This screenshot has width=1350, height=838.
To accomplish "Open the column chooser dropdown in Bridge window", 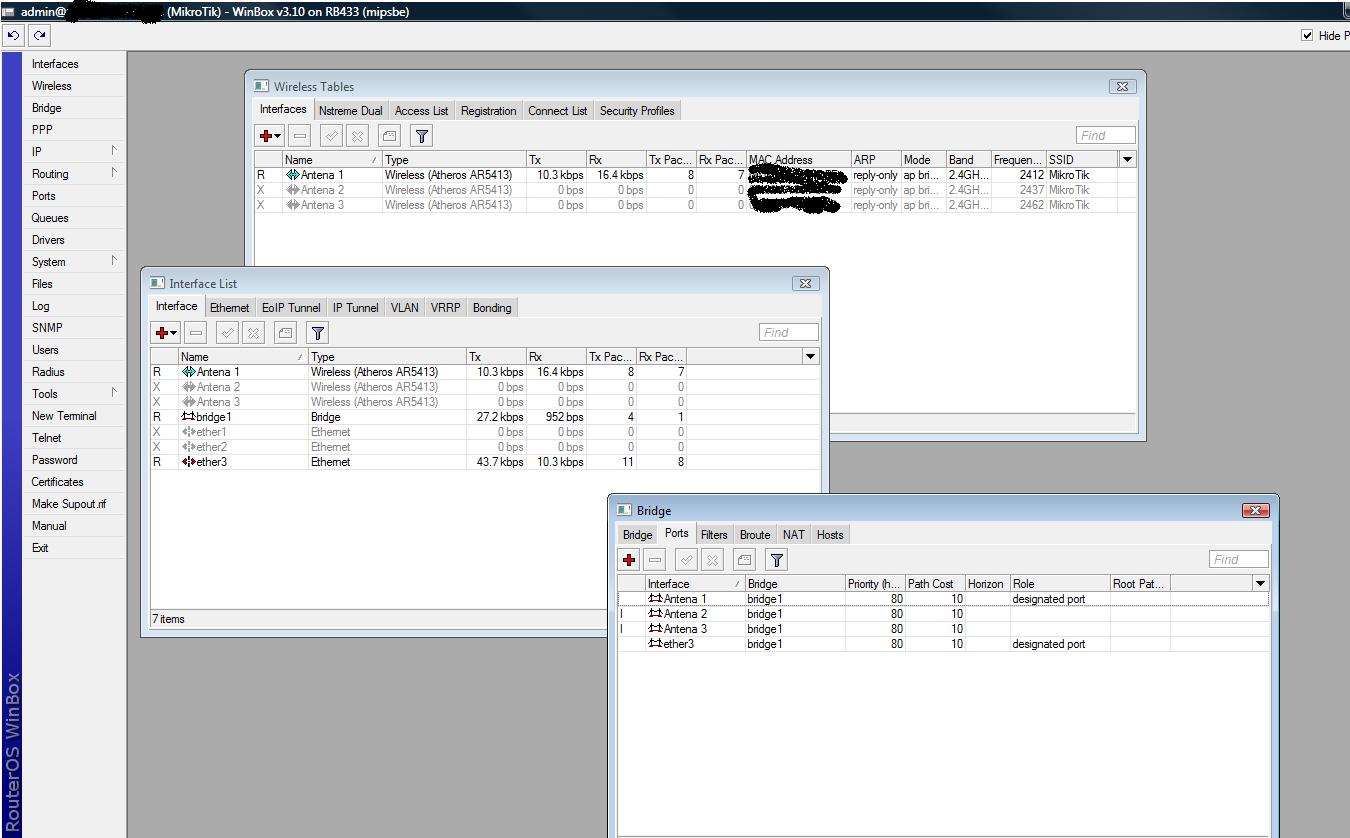I will [1260, 584].
